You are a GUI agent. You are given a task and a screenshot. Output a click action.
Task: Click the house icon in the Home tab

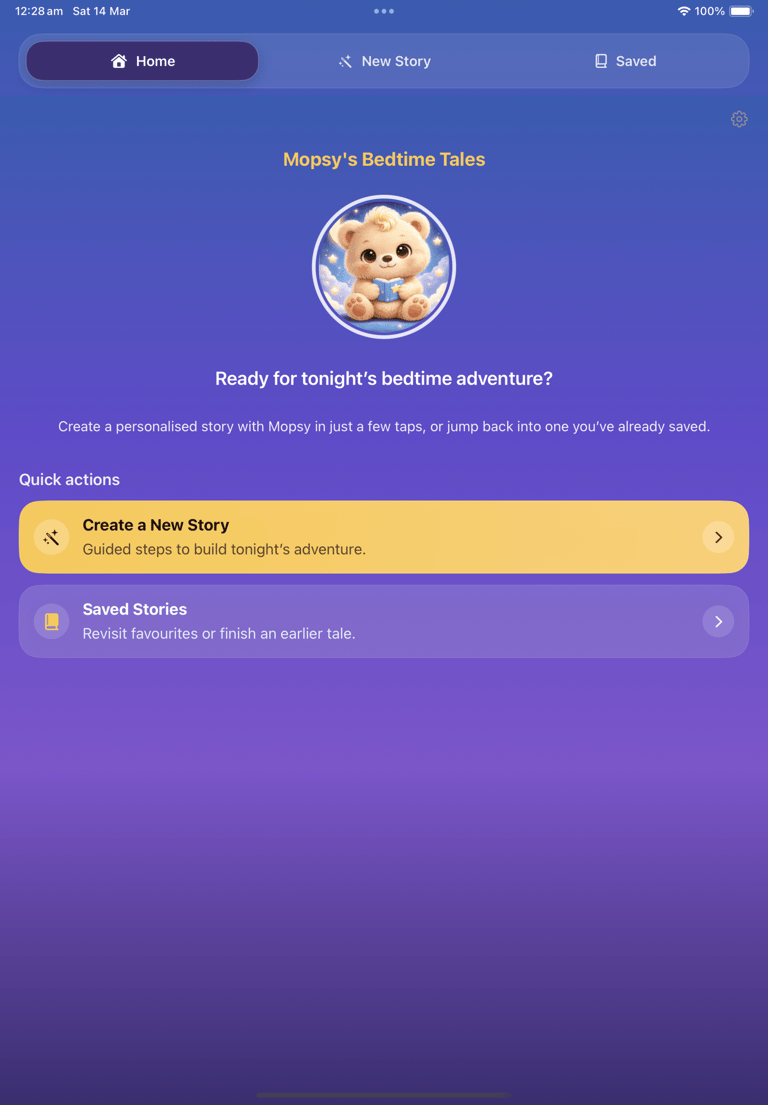coord(118,61)
